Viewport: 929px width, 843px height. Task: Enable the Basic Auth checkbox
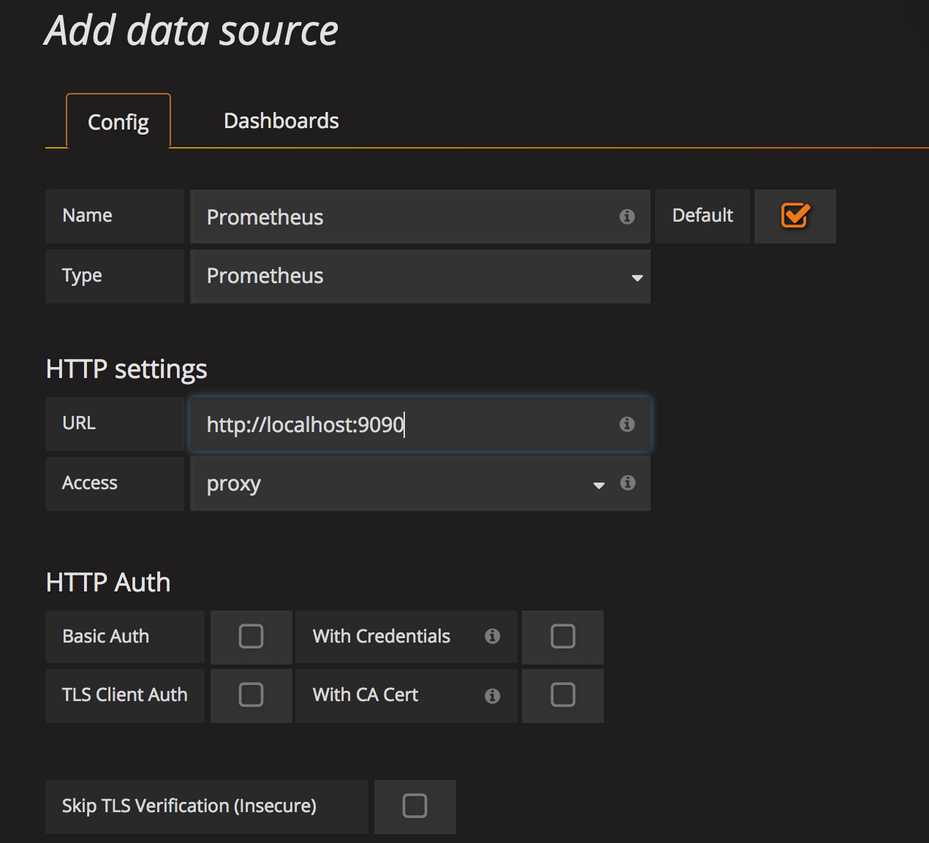[251, 636]
